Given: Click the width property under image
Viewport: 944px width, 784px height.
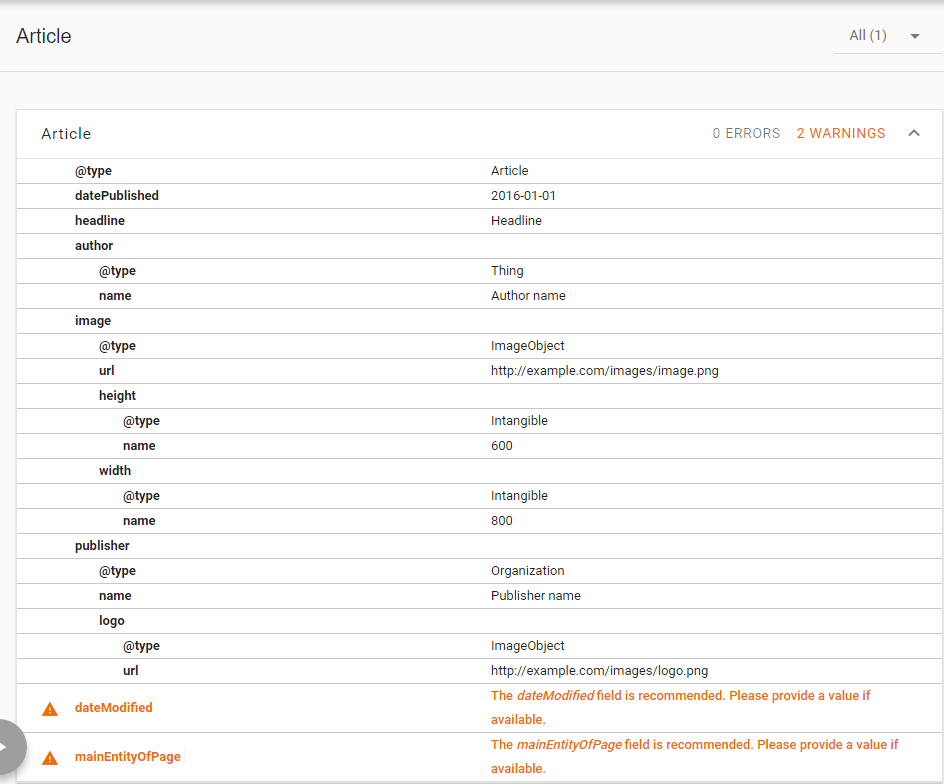Looking at the screenshot, I should pyautogui.click(x=115, y=471).
